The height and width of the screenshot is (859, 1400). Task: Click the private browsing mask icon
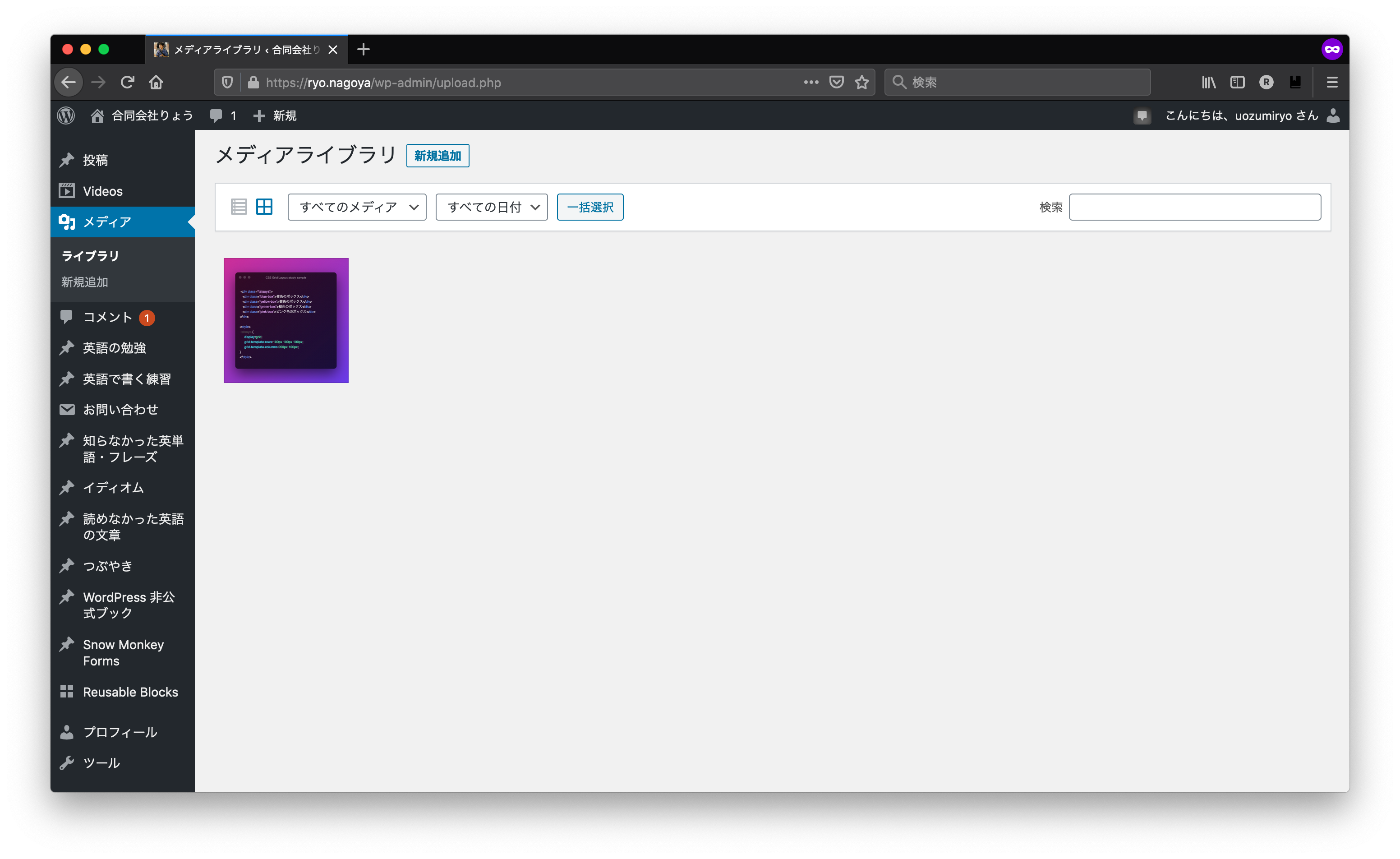tap(1332, 50)
